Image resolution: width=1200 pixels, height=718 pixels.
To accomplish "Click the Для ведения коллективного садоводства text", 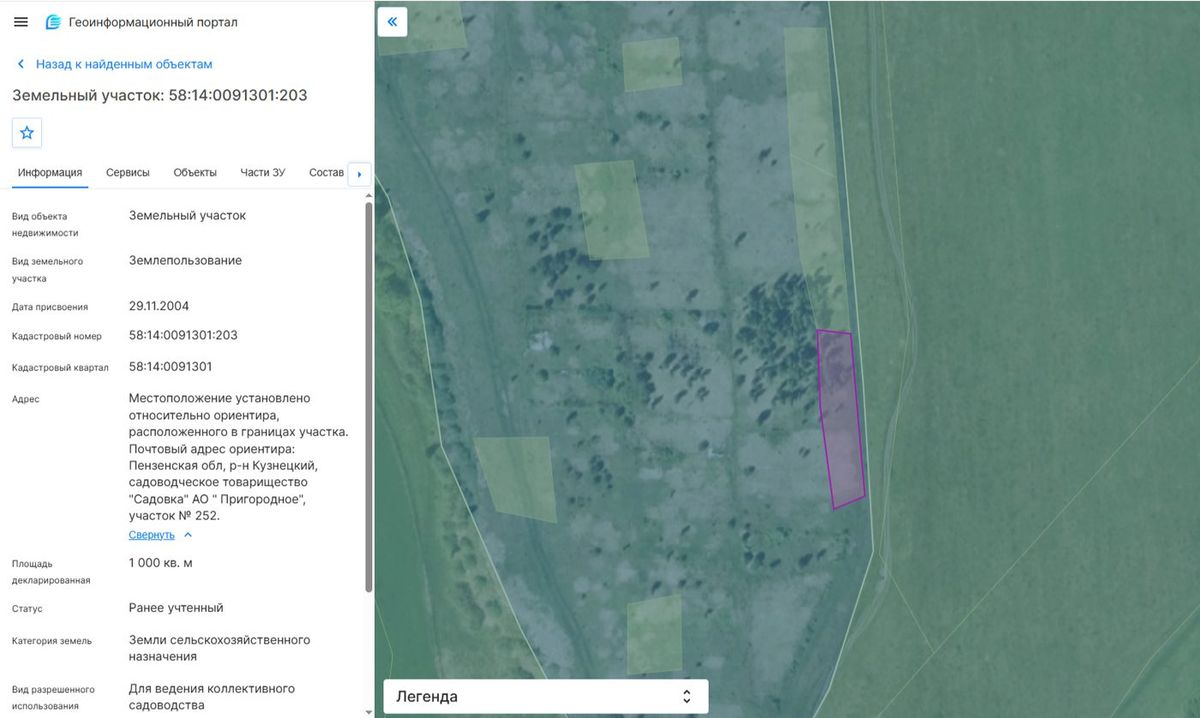I will (x=212, y=697).
